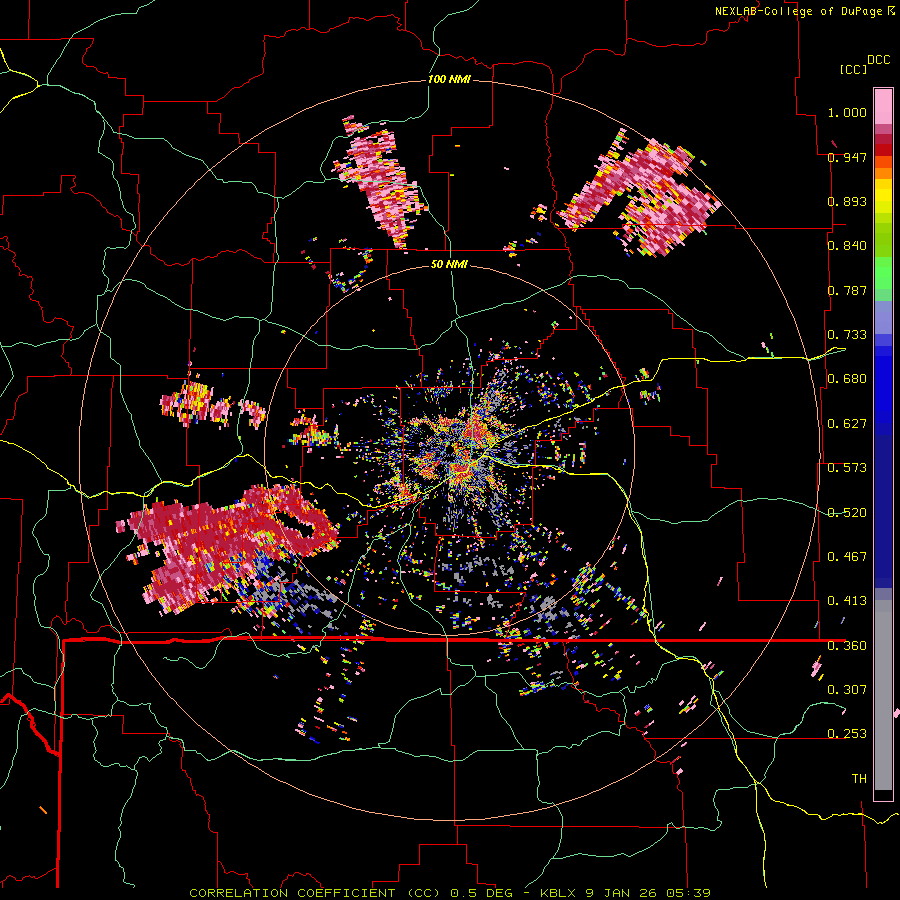Click the 0.733 scale value
The image size is (900, 900).
(x=847, y=335)
